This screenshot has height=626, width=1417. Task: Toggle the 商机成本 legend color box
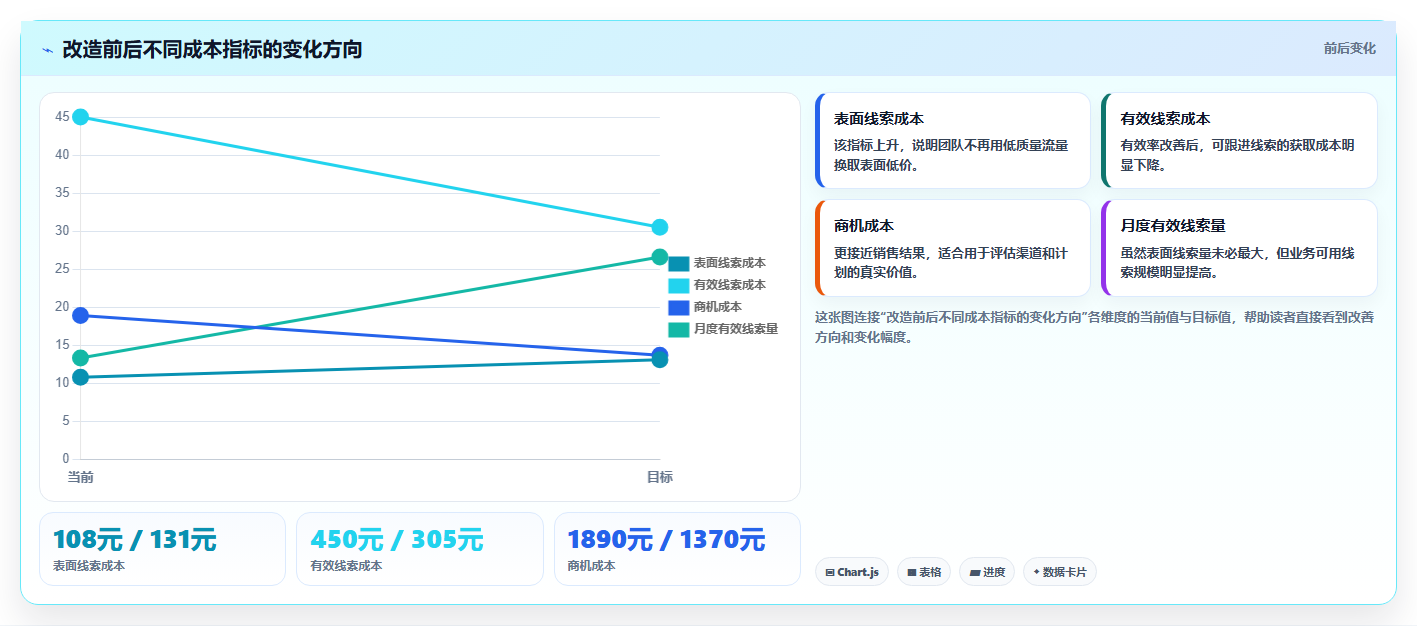pos(678,308)
